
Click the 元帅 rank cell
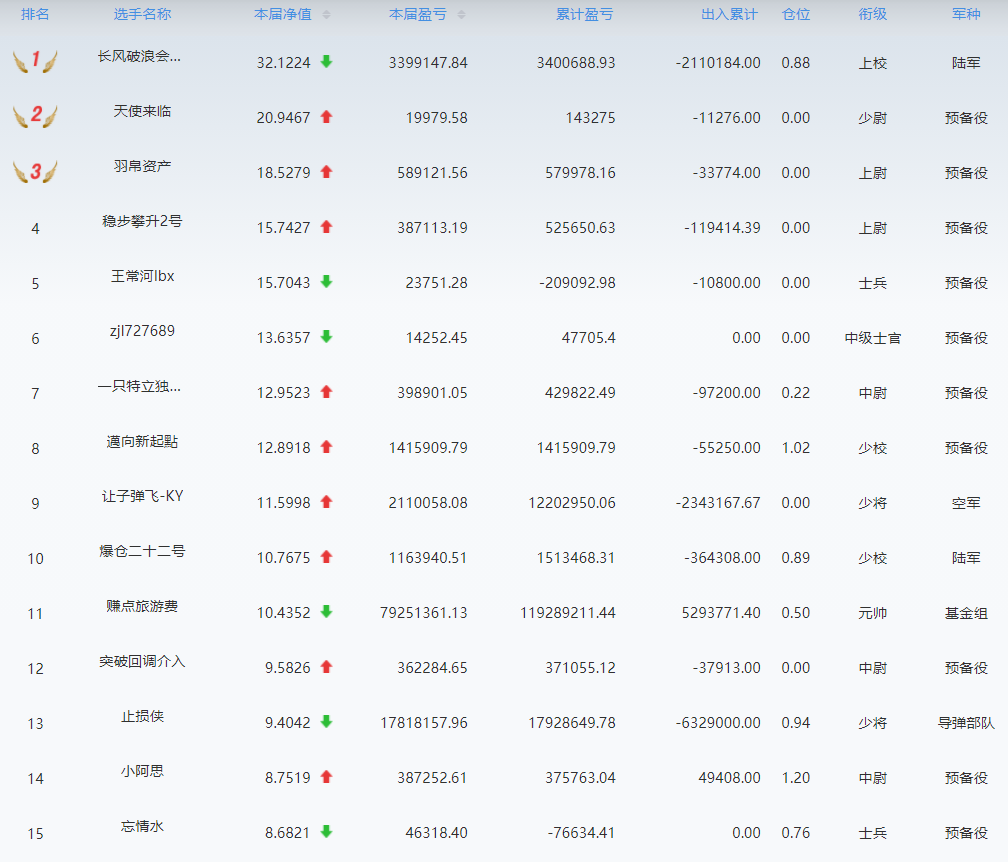pos(872,613)
